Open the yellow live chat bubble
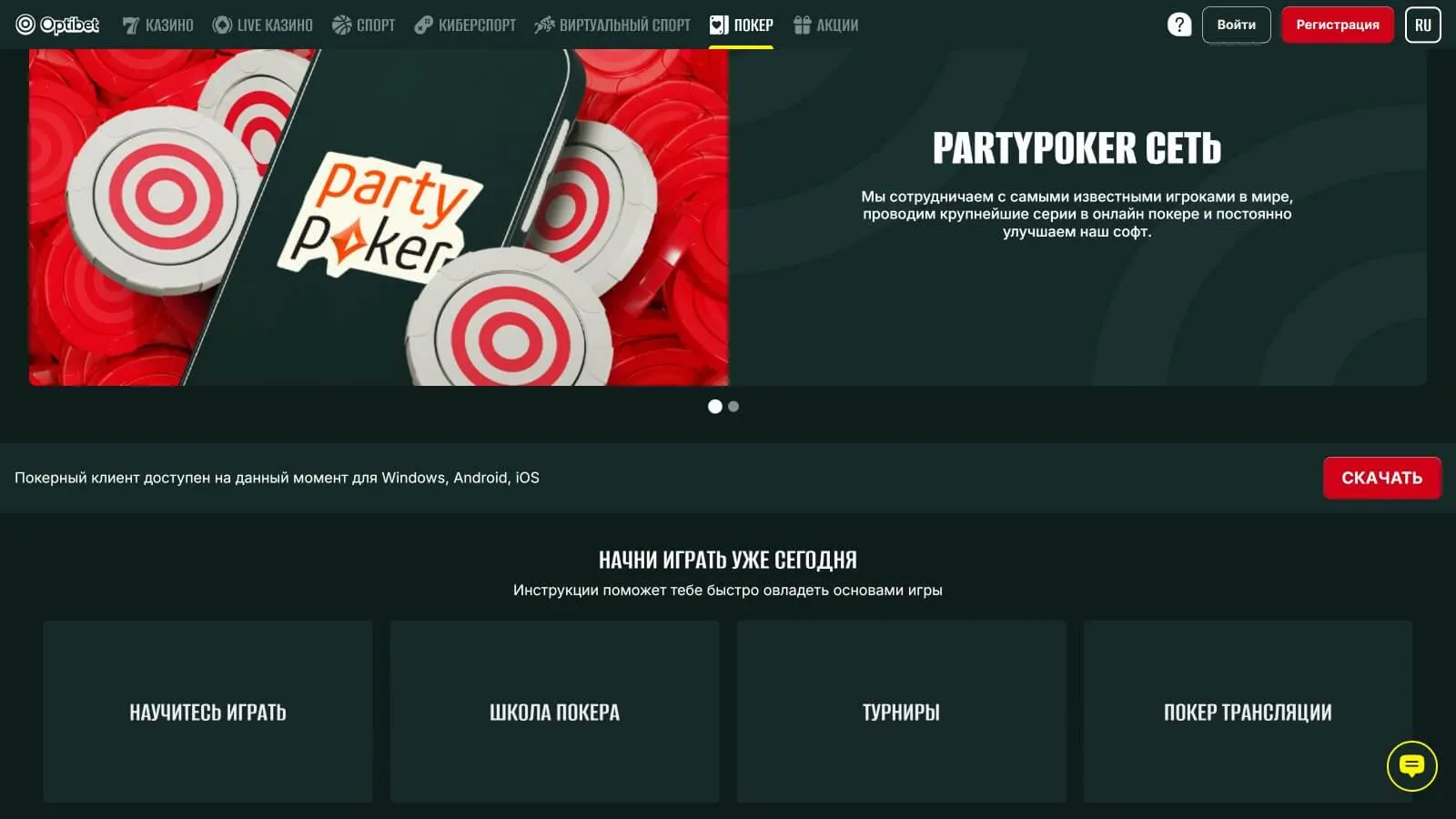Screen dimensions: 1456x819 [1412, 766]
